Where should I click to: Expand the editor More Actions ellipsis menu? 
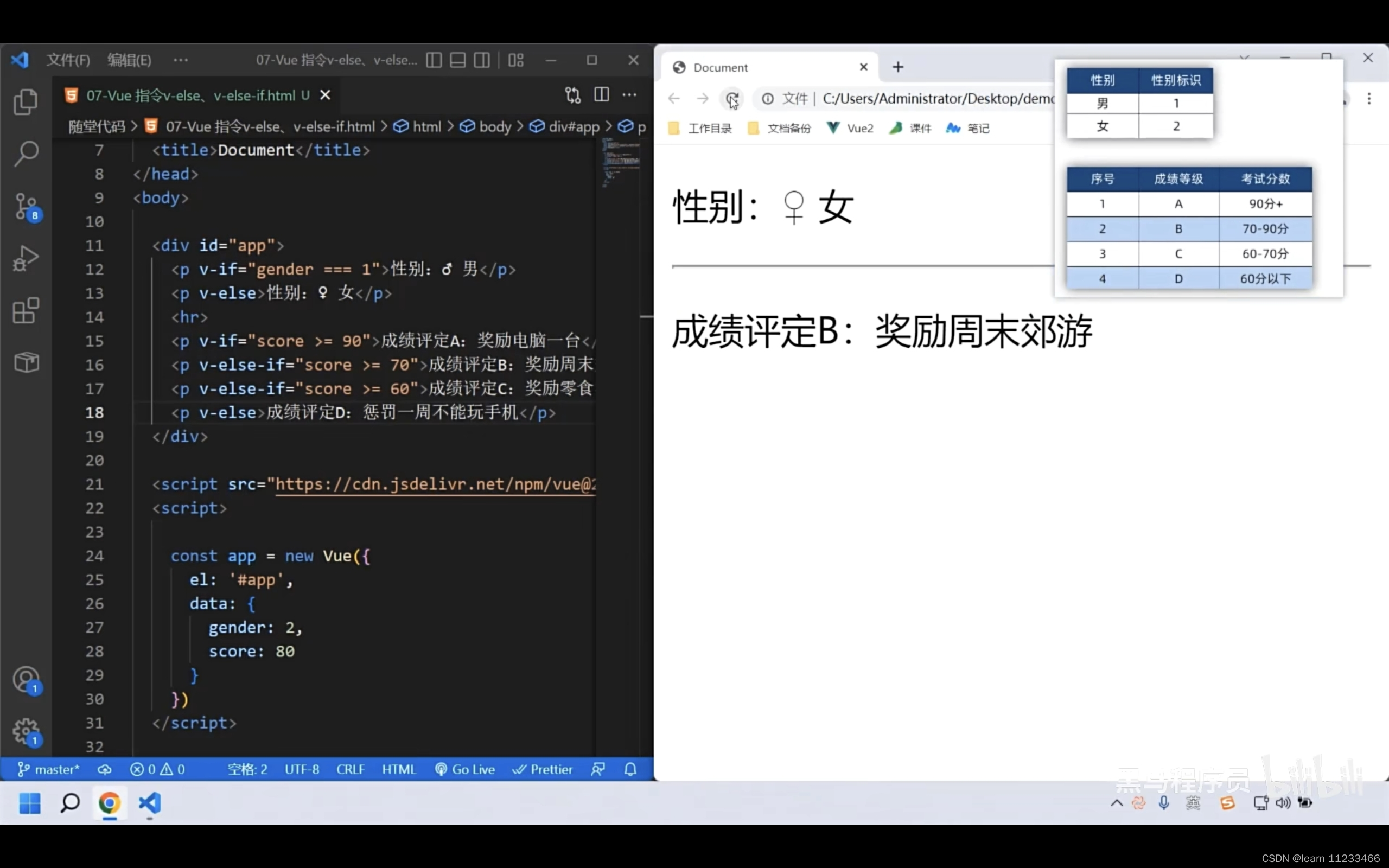tap(629, 95)
